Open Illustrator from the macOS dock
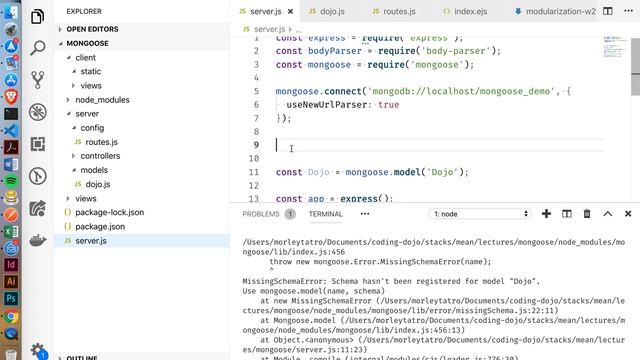This screenshot has width=640, height=360. click(x=11, y=282)
